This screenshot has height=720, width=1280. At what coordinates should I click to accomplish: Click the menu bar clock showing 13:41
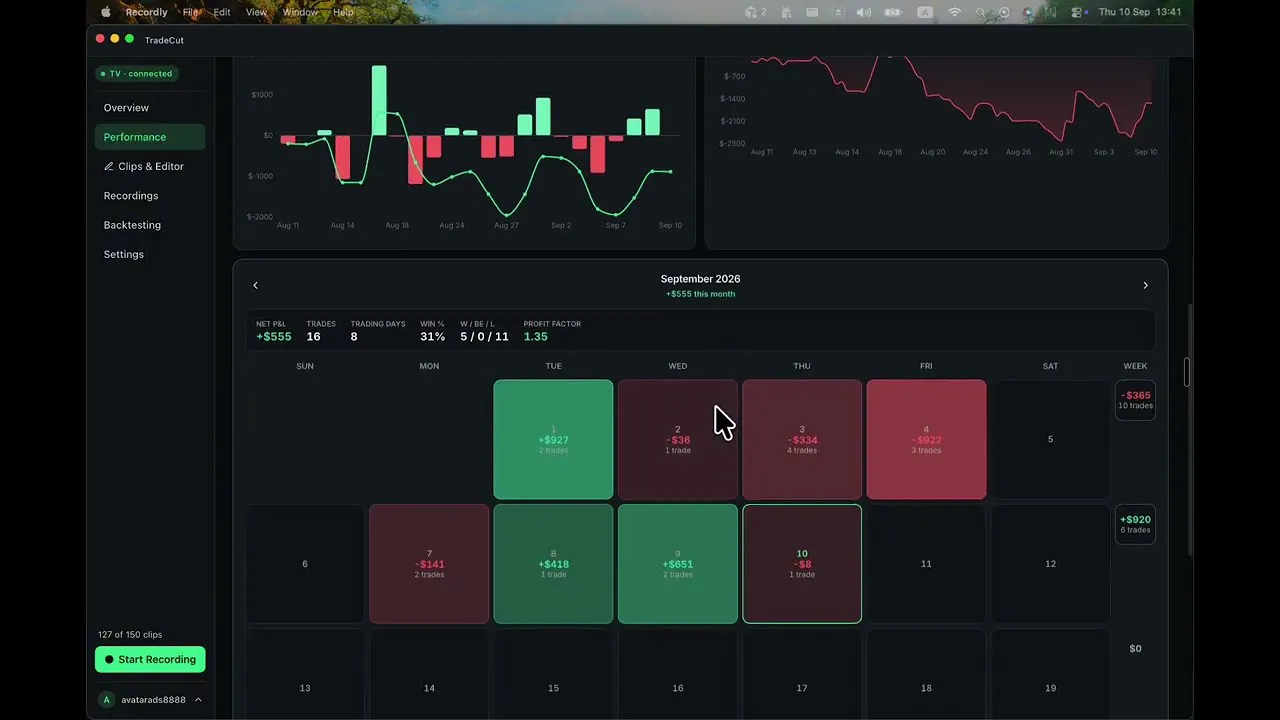coord(1140,12)
